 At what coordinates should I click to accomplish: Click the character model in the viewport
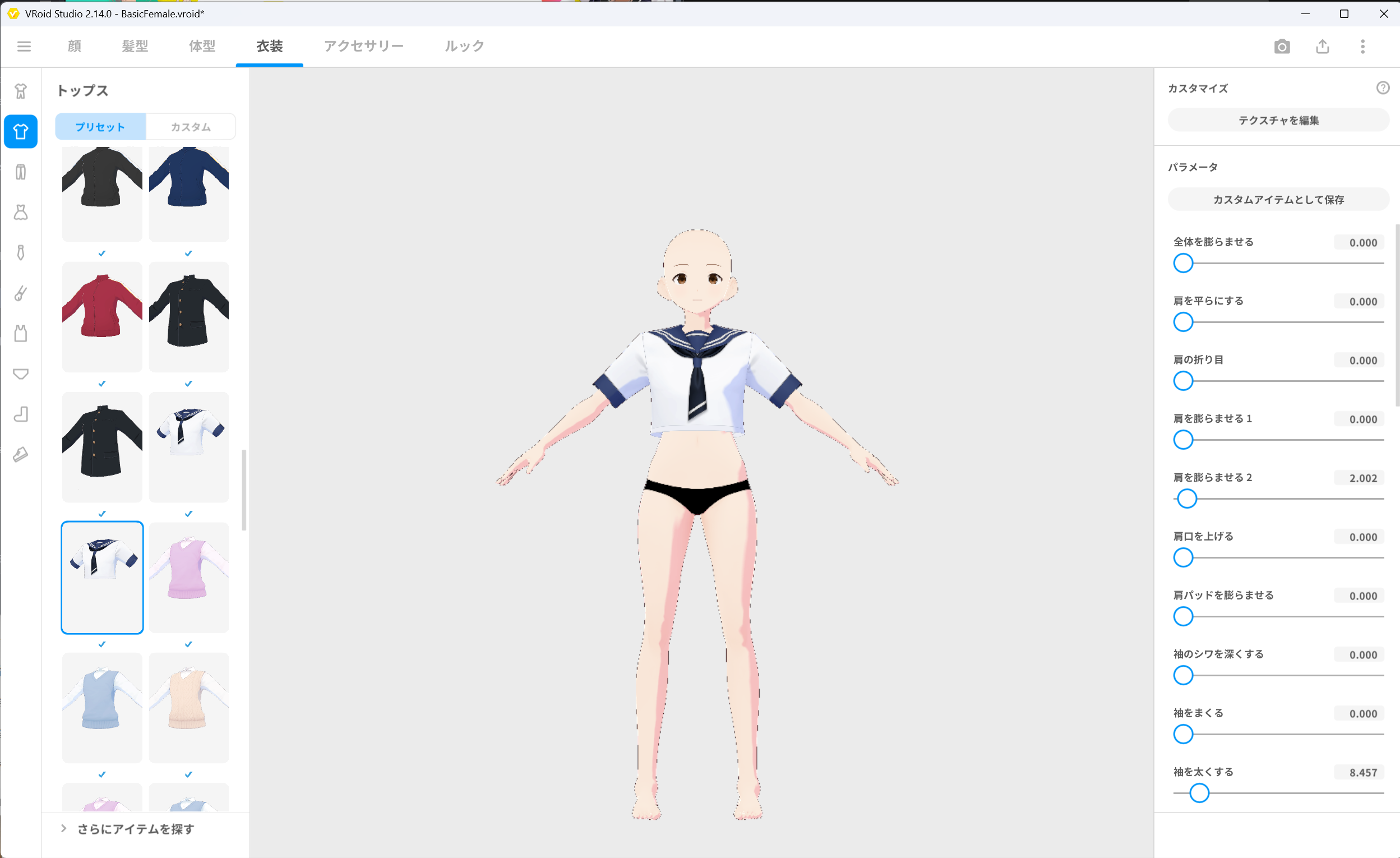point(697,524)
